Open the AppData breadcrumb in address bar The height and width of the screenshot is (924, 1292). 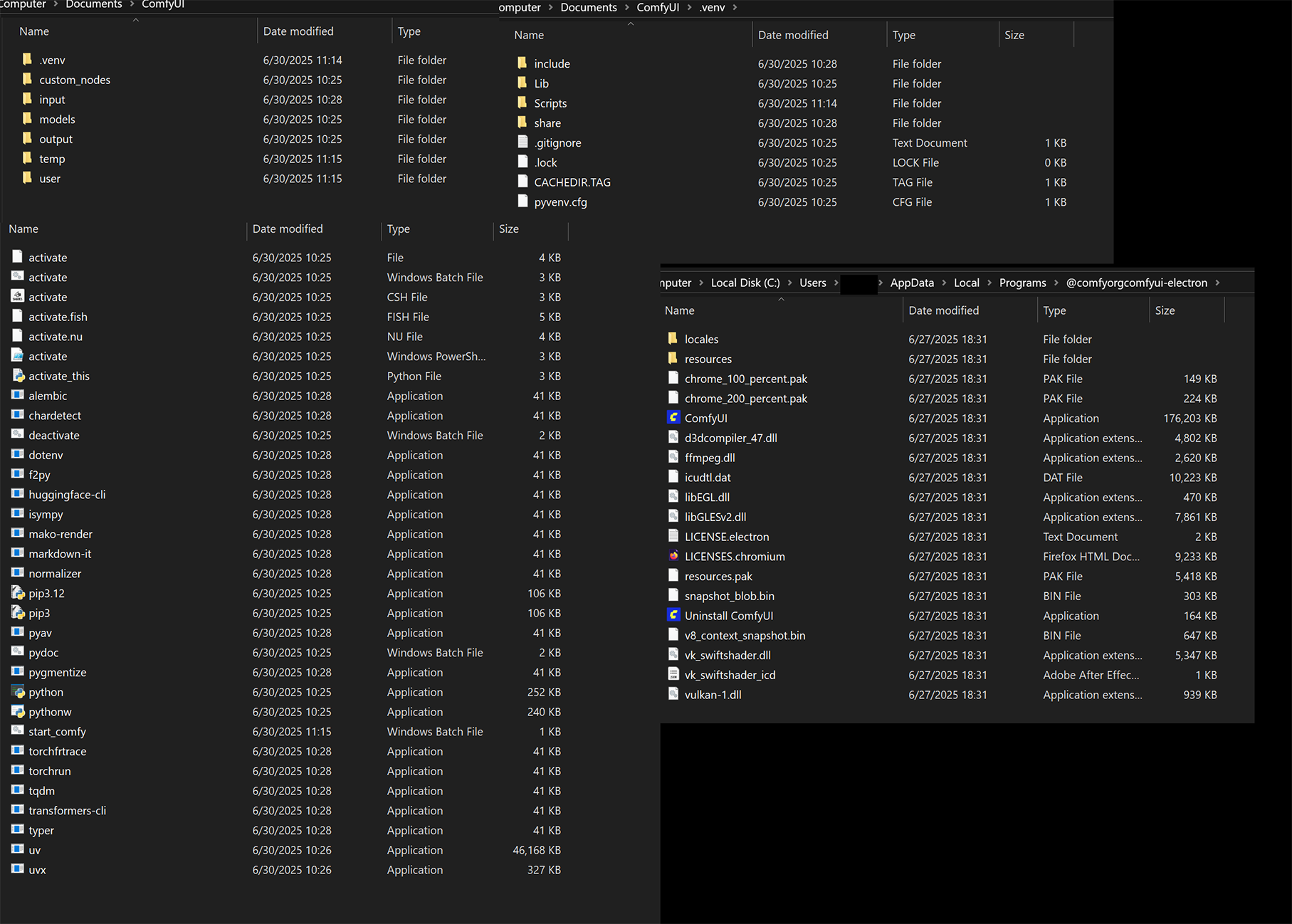(x=912, y=283)
